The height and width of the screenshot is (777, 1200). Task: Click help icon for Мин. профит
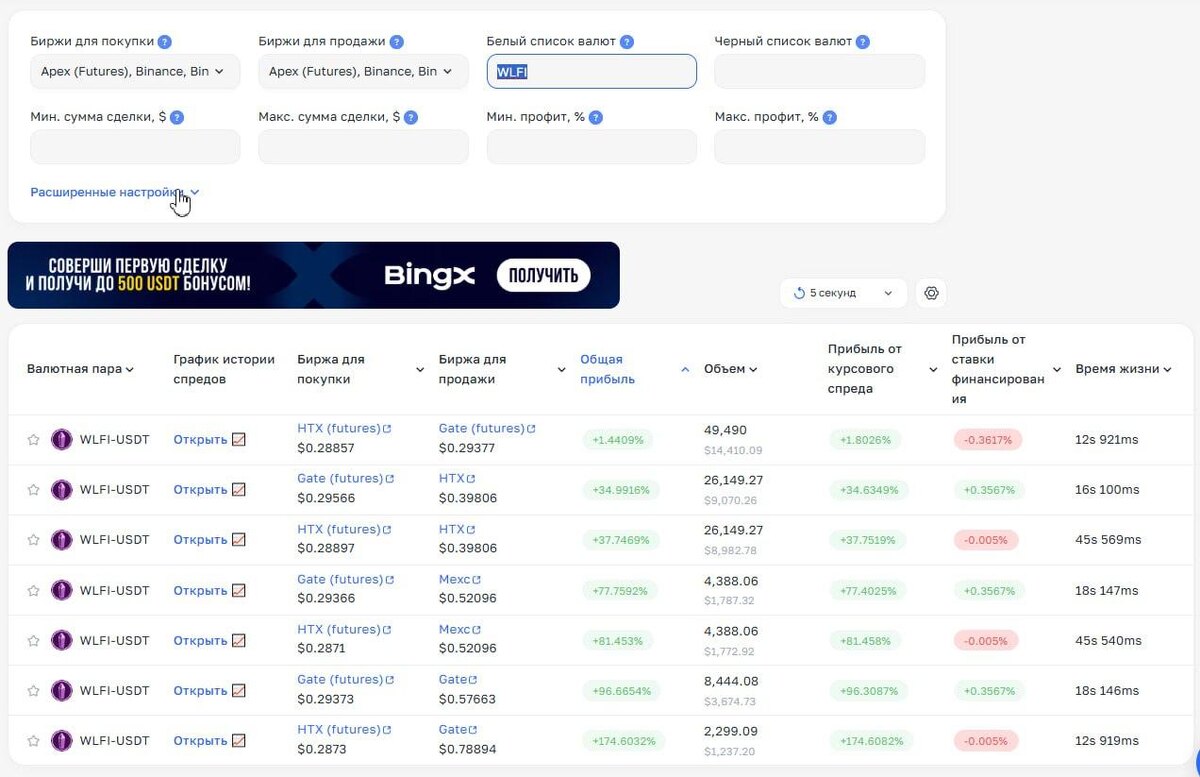596,117
